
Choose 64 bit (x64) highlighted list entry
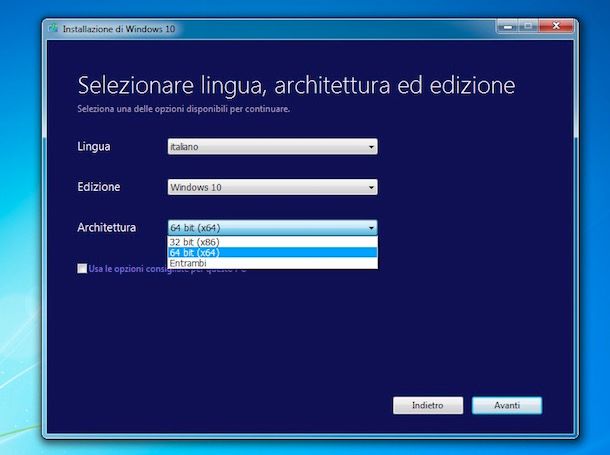click(272, 252)
